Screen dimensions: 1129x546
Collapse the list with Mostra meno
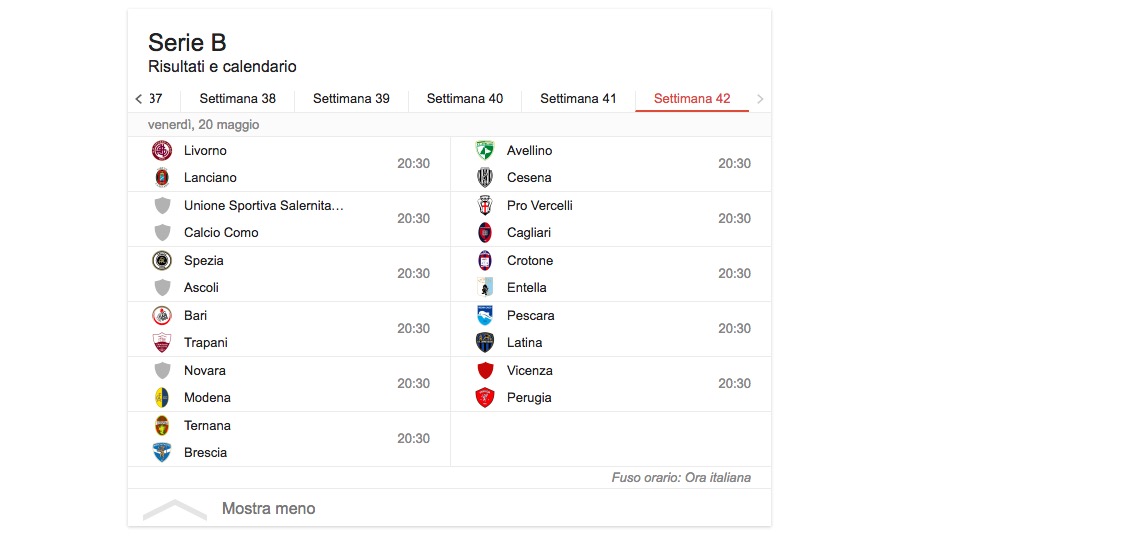[268, 509]
